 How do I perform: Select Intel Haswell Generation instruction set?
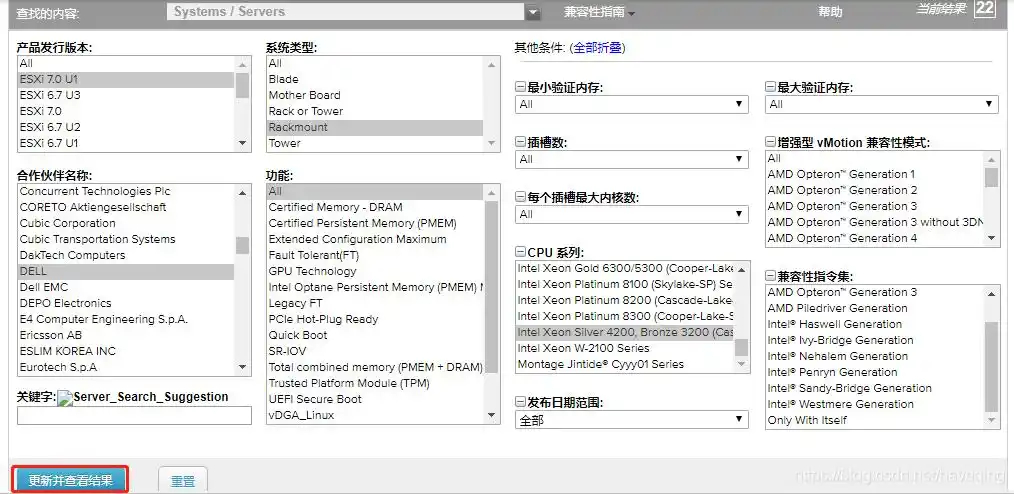click(875, 325)
